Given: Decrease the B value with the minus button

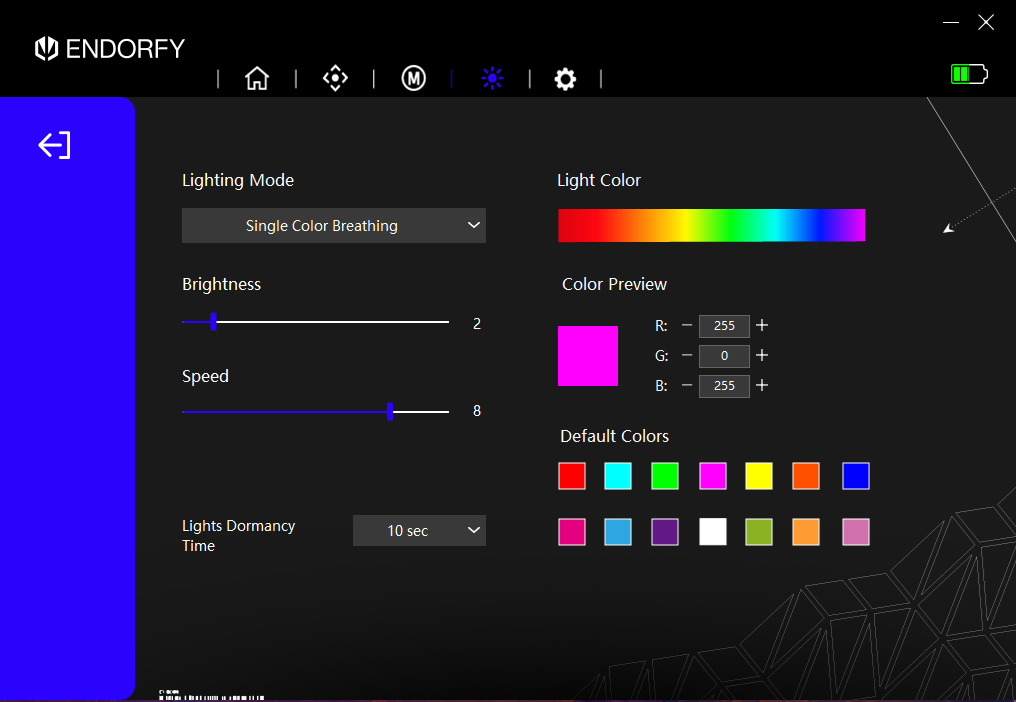Looking at the screenshot, I should pyautogui.click(x=688, y=386).
